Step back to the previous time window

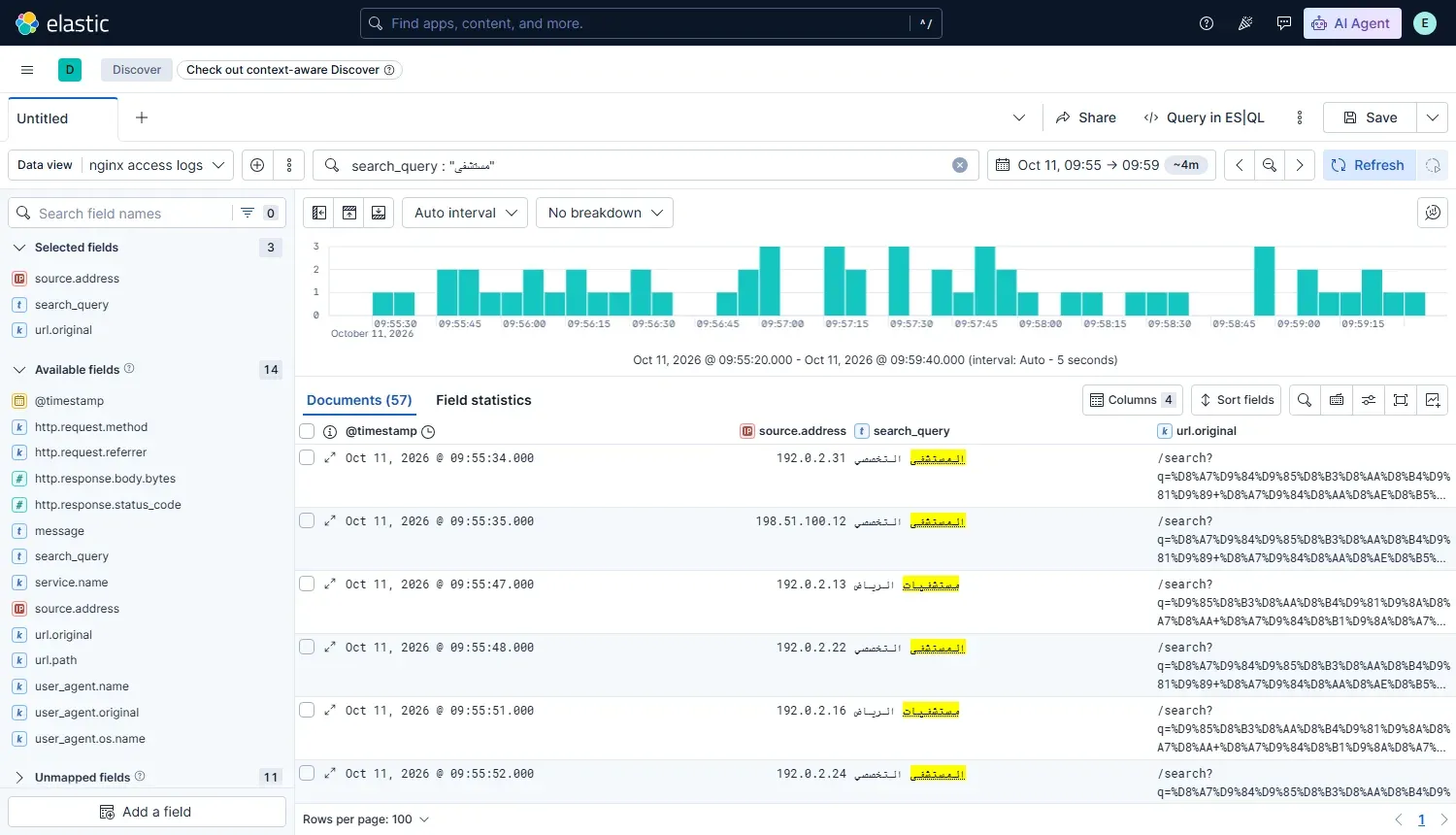point(1240,165)
